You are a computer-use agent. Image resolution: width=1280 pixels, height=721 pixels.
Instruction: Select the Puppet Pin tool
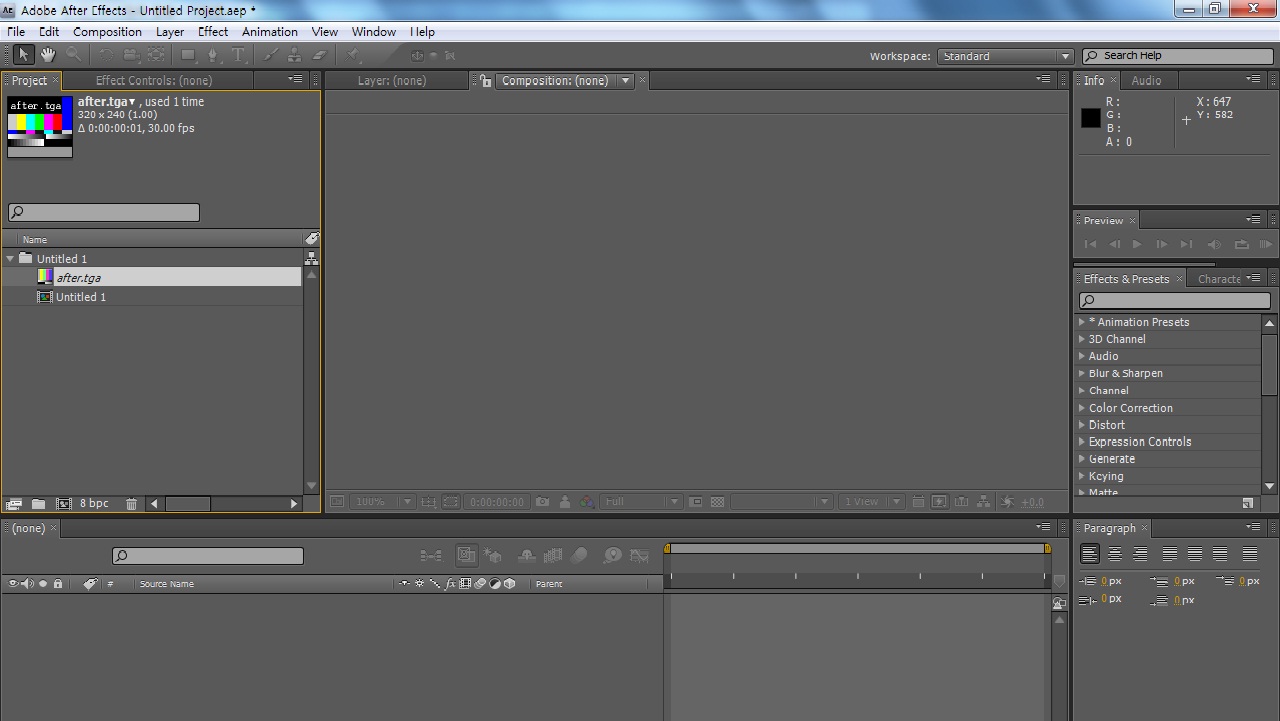[352, 55]
